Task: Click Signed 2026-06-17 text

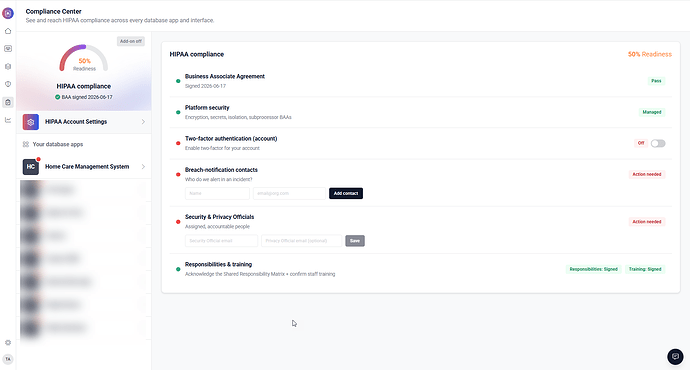Action: coord(206,86)
